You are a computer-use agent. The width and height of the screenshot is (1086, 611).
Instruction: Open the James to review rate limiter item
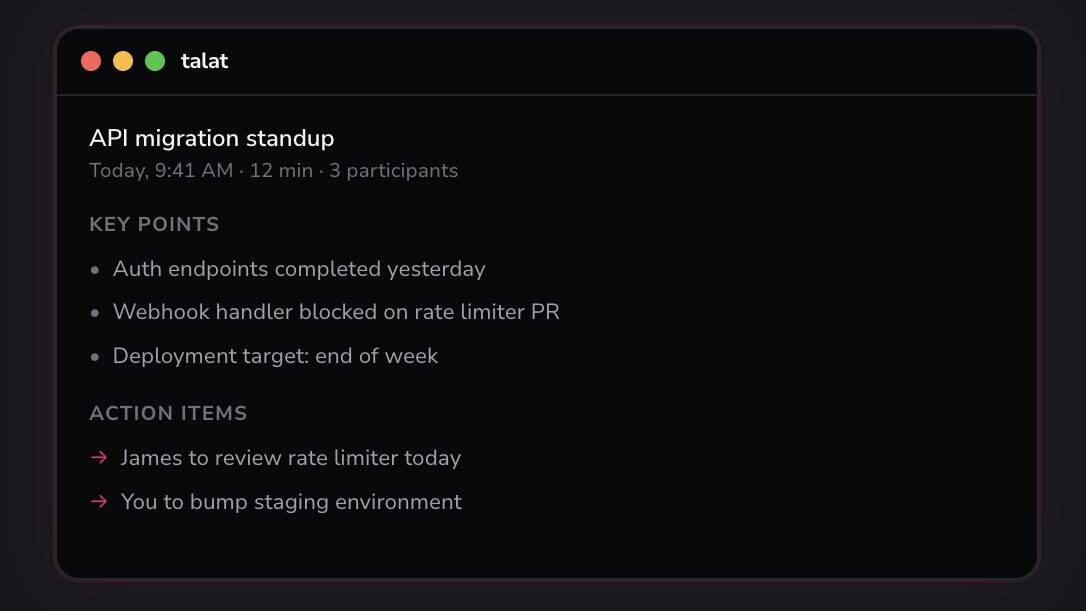(x=290, y=458)
